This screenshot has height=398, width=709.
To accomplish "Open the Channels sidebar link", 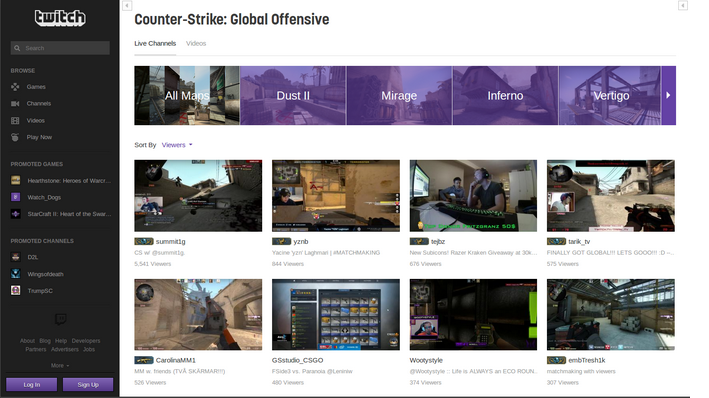I will point(39,104).
